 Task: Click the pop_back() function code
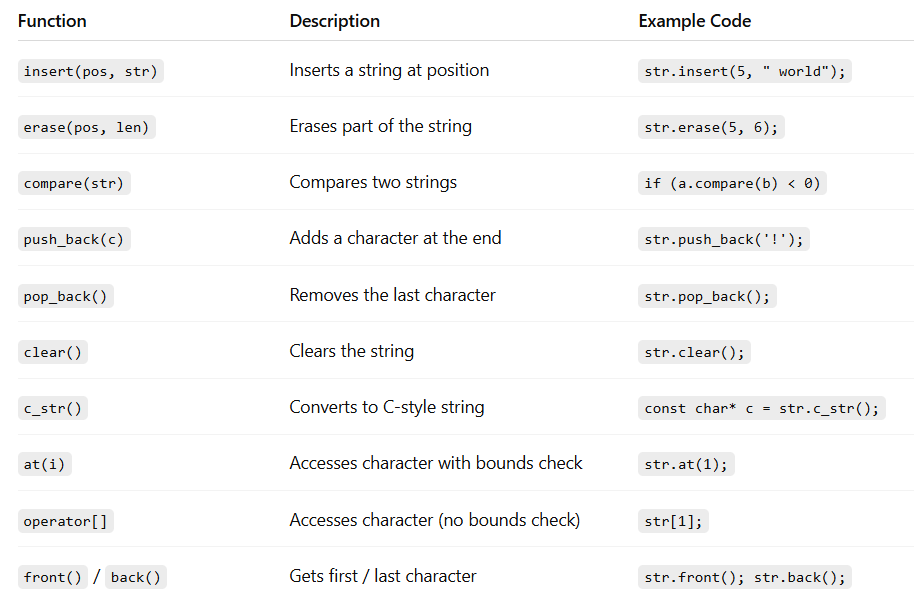point(66,296)
